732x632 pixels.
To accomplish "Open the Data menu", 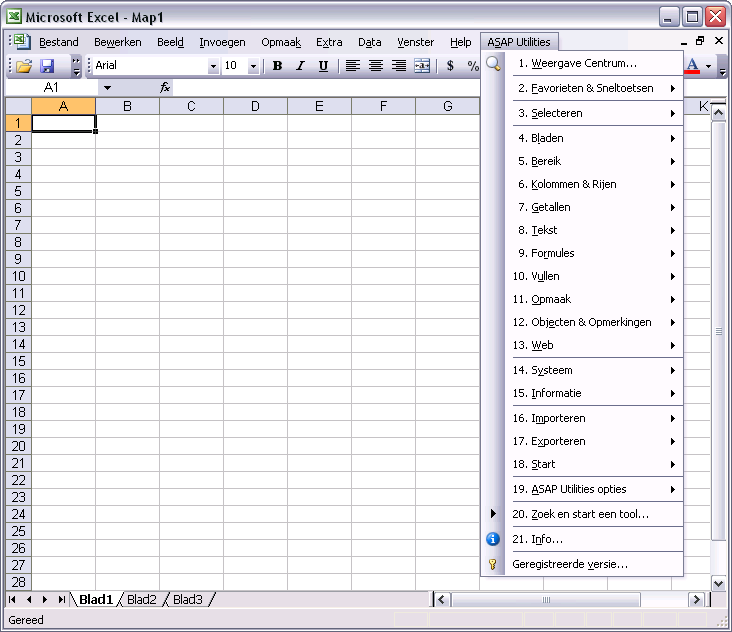I will pyautogui.click(x=370, y=42).
